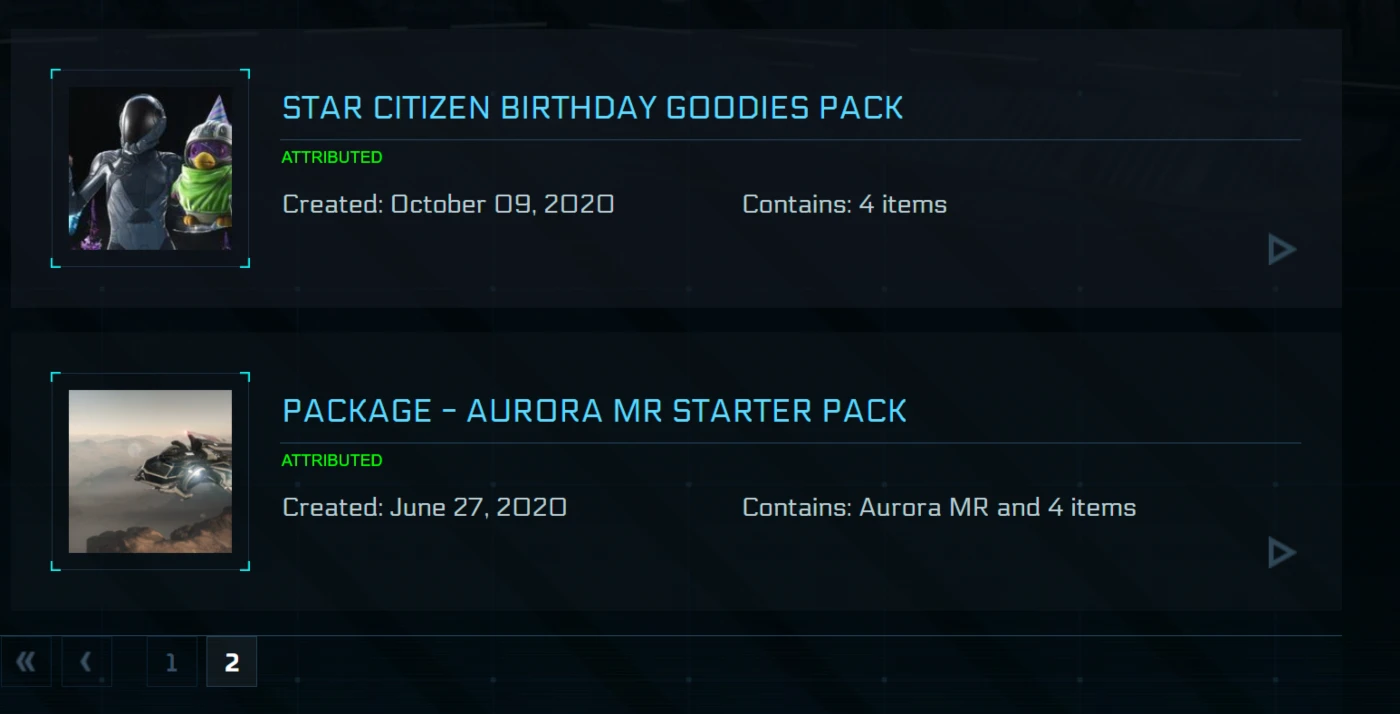Viewport: 1400px width, 714px height.
Task: Open Package - Aurora MR Starter Pack title
Action: (x=595, y=411)
